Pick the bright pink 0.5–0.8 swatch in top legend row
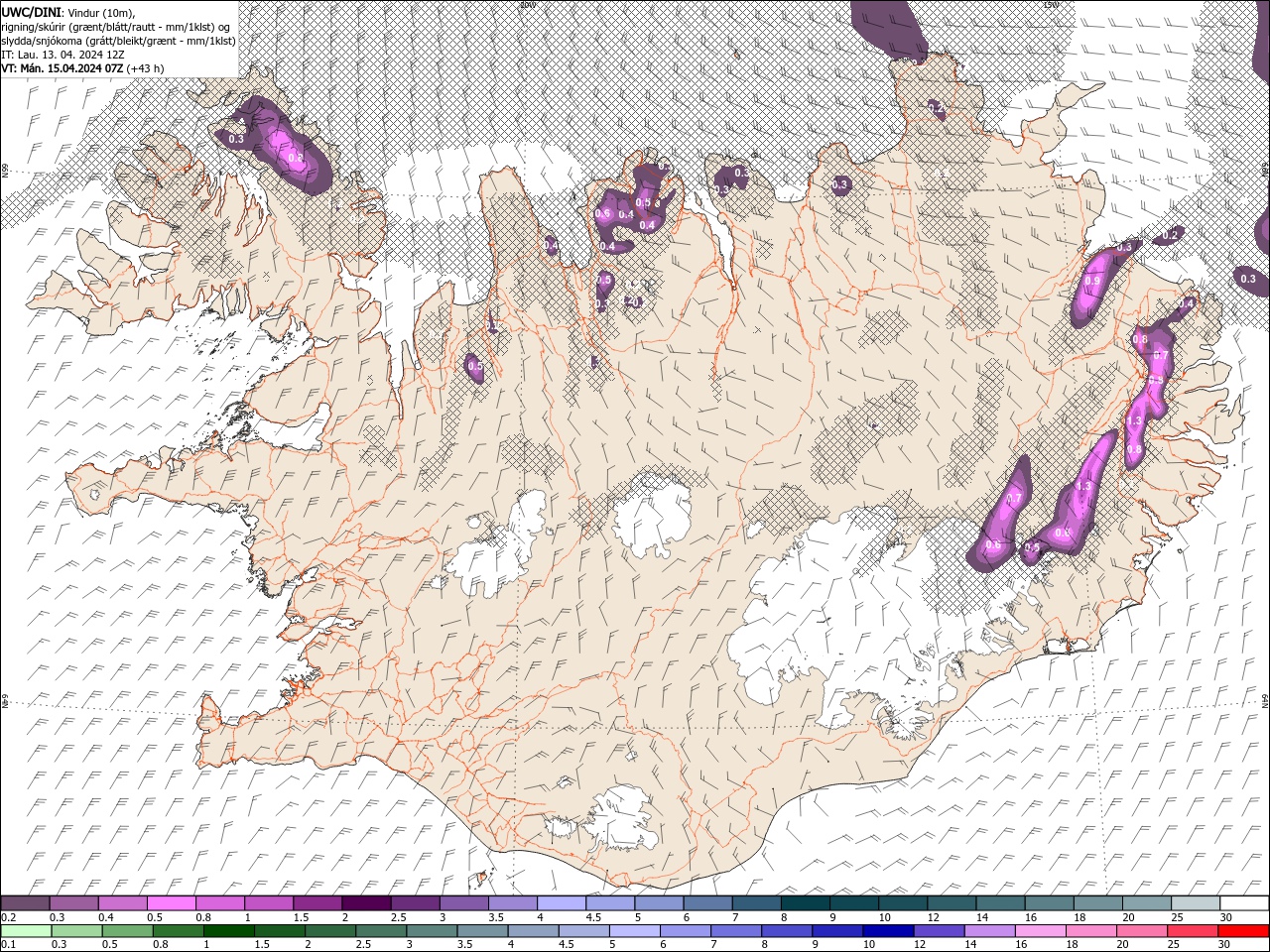This screenshot has height=952, width=1270. click(x=171, y=903)
